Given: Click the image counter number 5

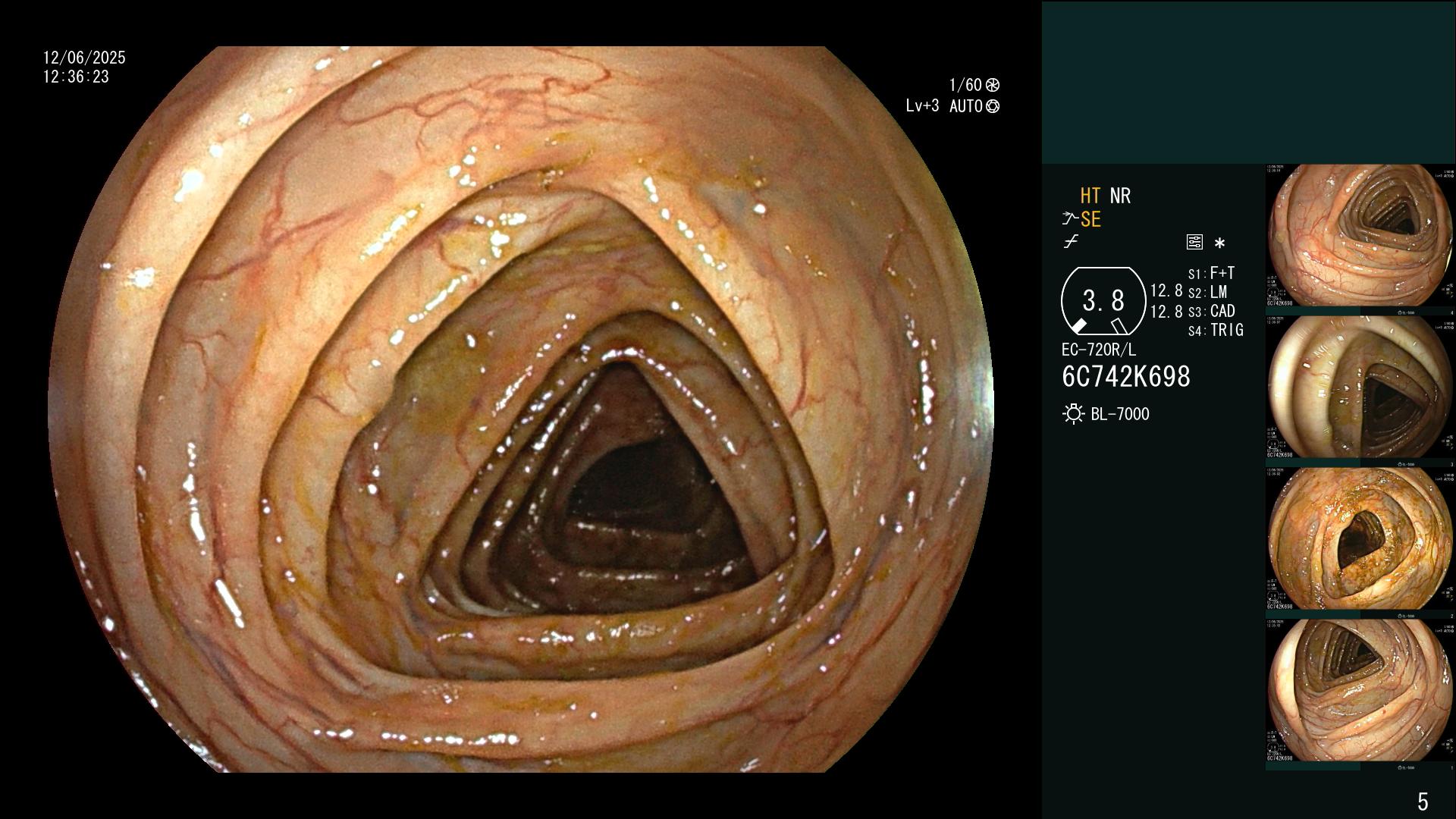Looking at the screenshot, I should point(1423,802).
